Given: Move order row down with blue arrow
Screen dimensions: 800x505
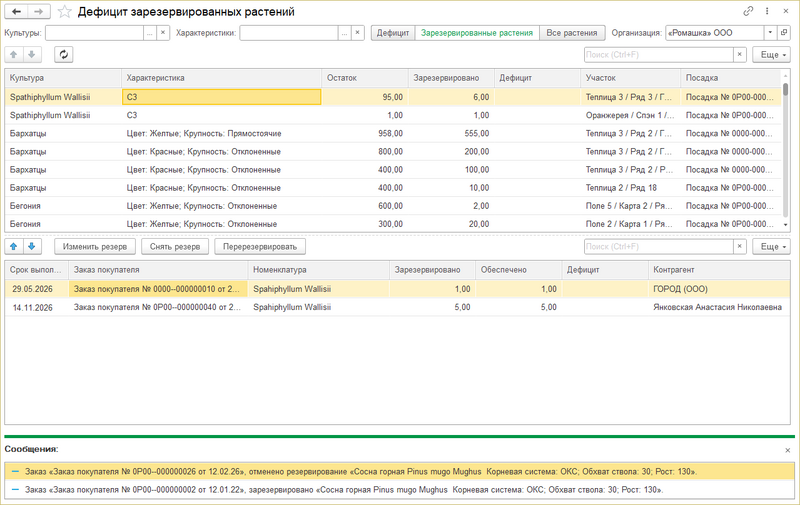Looking at the screenshot, I should 33,246.
